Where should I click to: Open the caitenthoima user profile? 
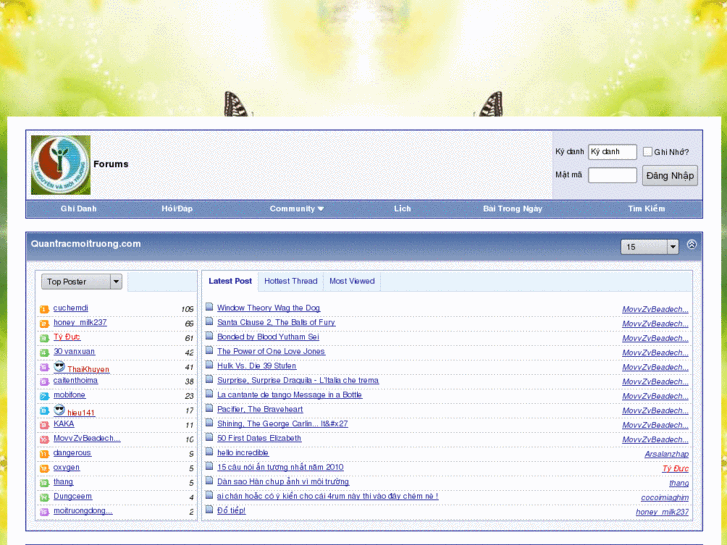point(76,380)
